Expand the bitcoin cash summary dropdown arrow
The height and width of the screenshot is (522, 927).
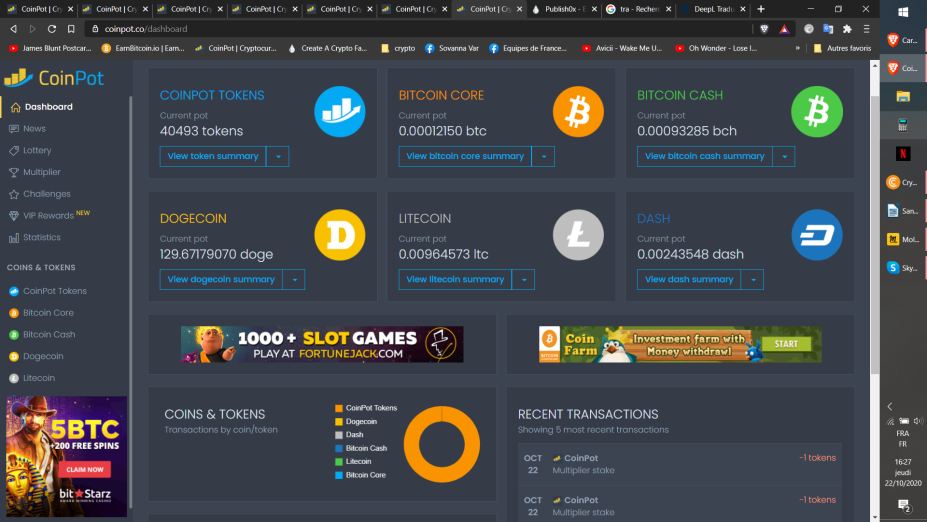(x=784, y=157)
